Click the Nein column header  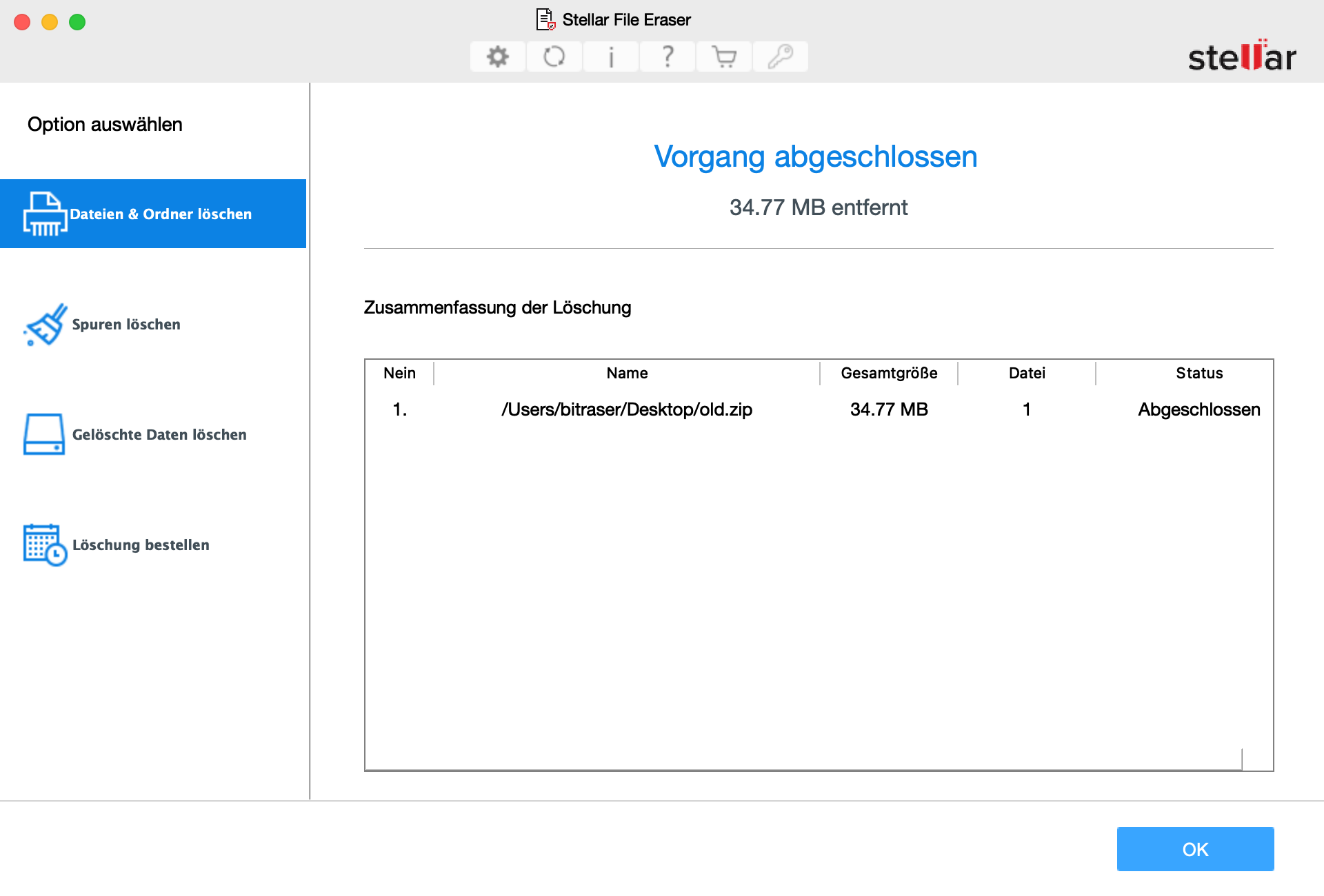coord(400,373)
